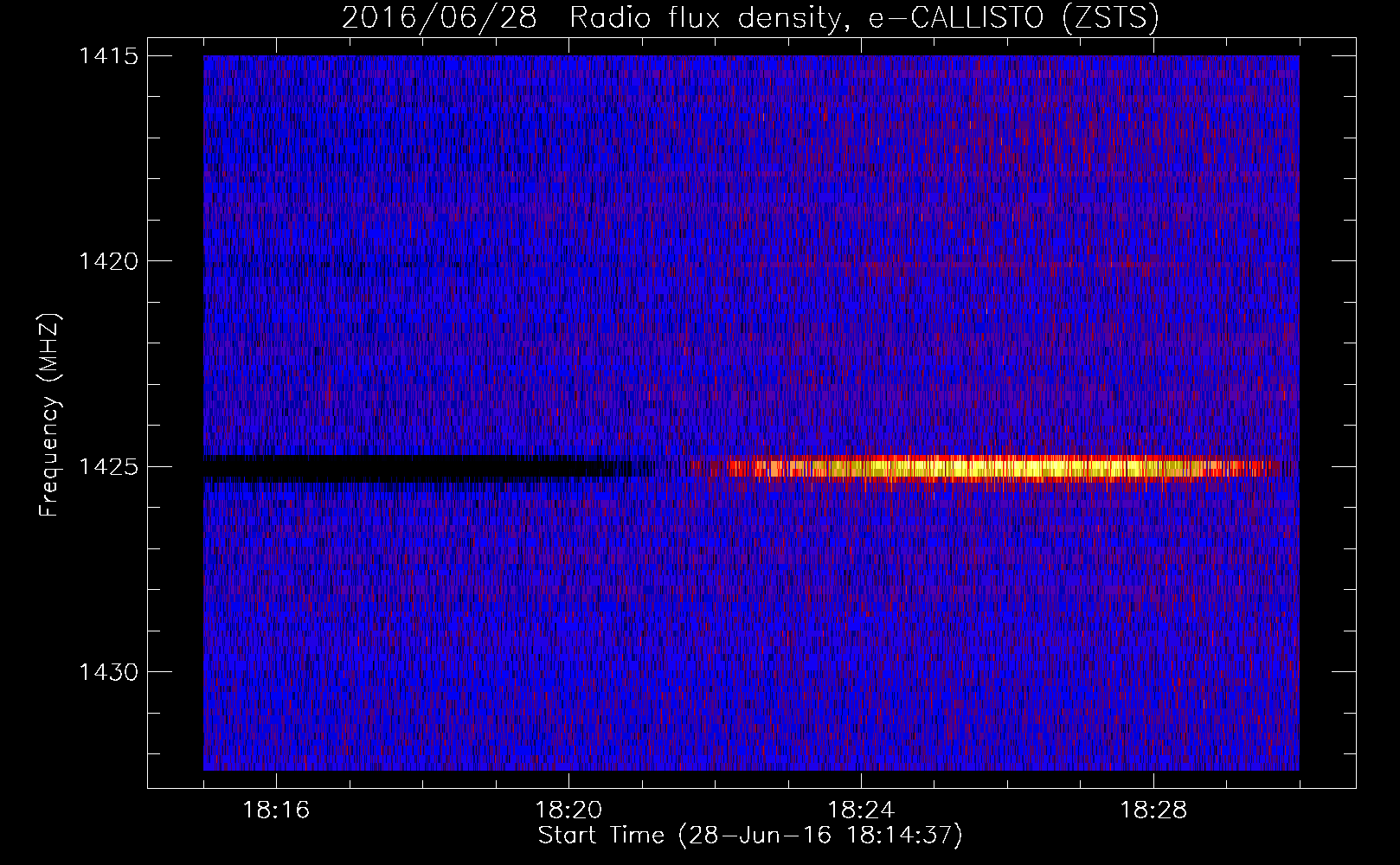Select the '1420' frequency axis label
The image size is (1400, 865).
pyautogui.click(x=108, y=261)
